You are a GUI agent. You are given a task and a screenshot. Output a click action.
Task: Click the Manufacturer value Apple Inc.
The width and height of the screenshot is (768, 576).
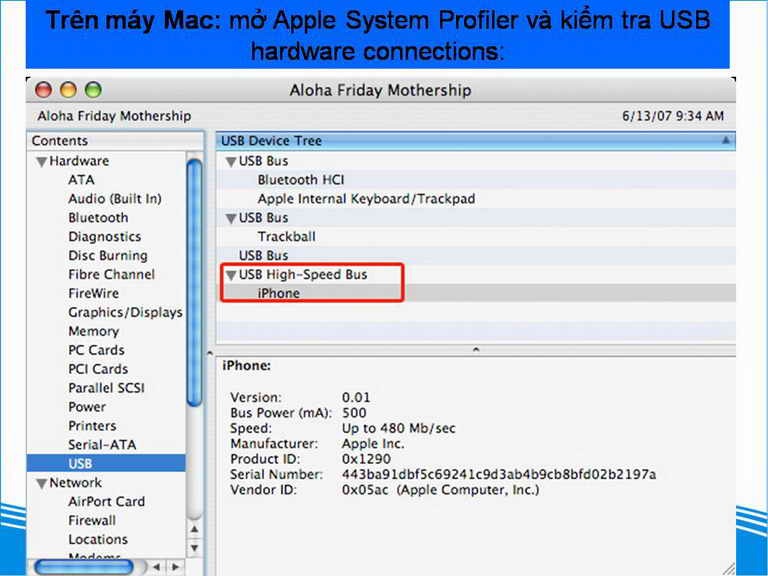tap(373, 444)
